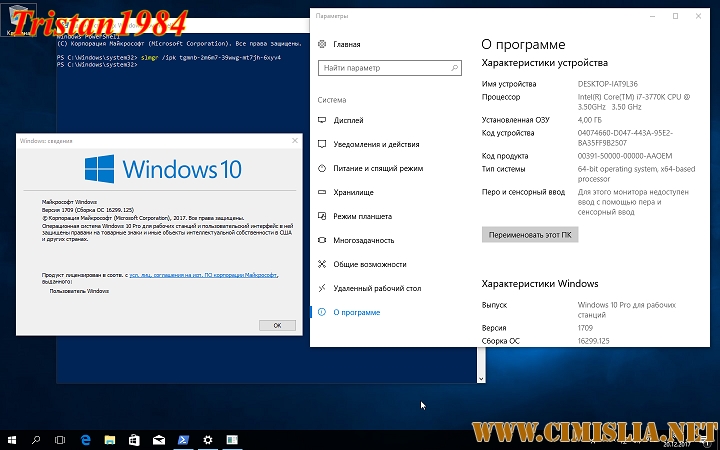
Task: Open the Mail app from the taskbar
Action: pos(158,439)
